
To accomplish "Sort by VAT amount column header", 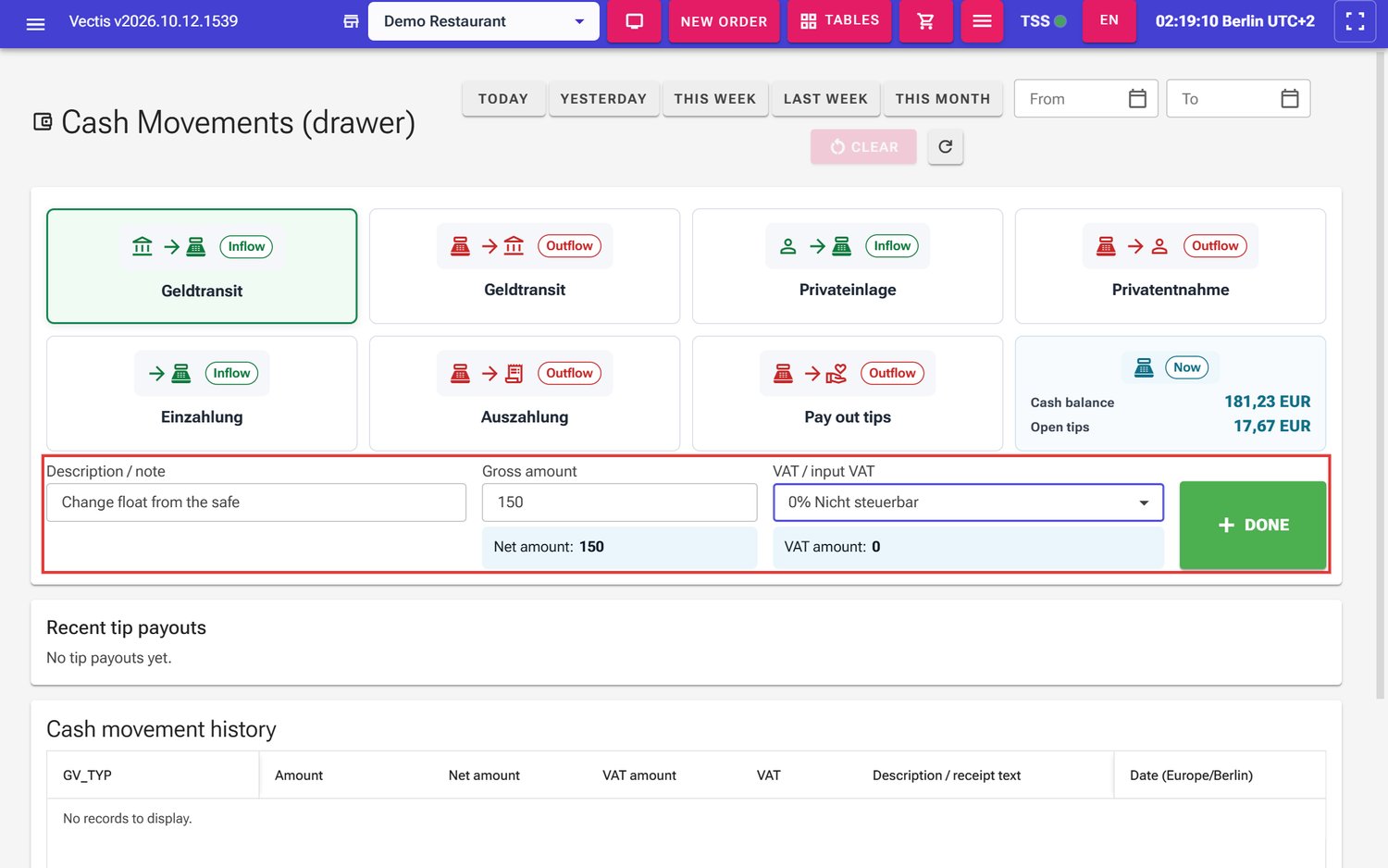I will [639, 775].
